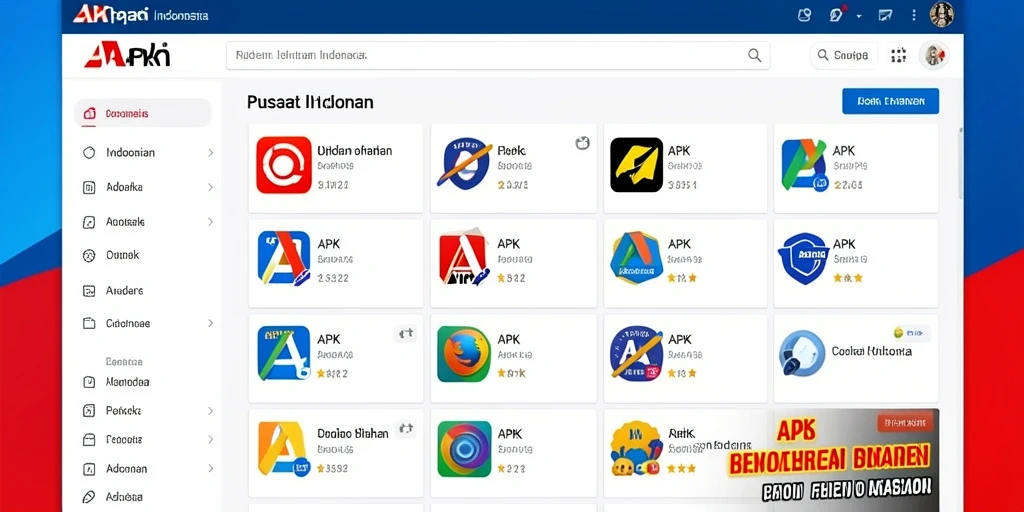Click the small badge on the Reek card
1024x512 pixels.
click(583, 143)
